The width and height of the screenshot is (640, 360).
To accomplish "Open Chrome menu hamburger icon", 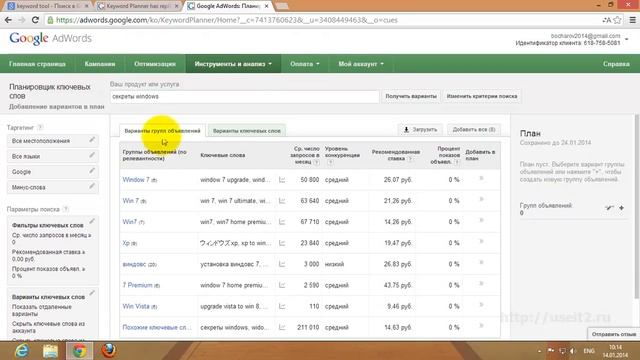I will (x=632, y=20).
